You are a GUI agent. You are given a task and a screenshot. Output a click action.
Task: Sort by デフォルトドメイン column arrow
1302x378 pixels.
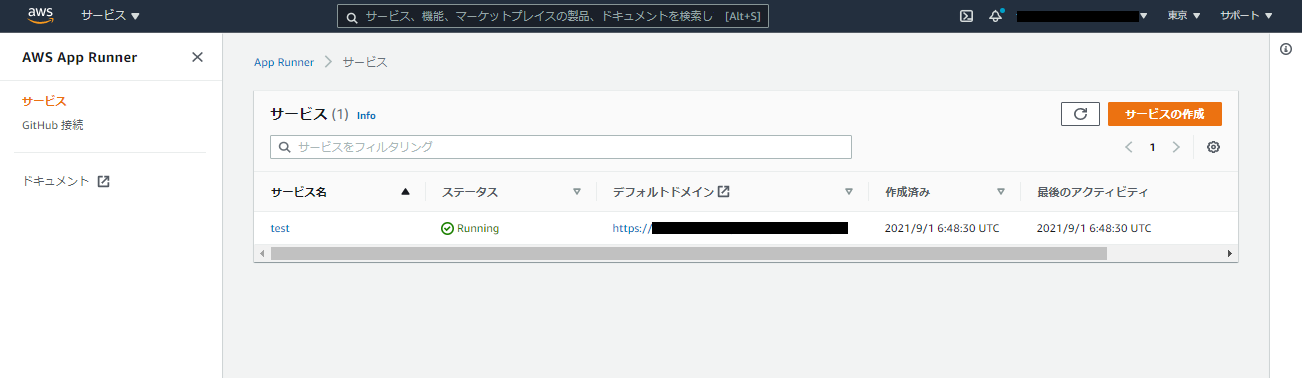(849, 191)
